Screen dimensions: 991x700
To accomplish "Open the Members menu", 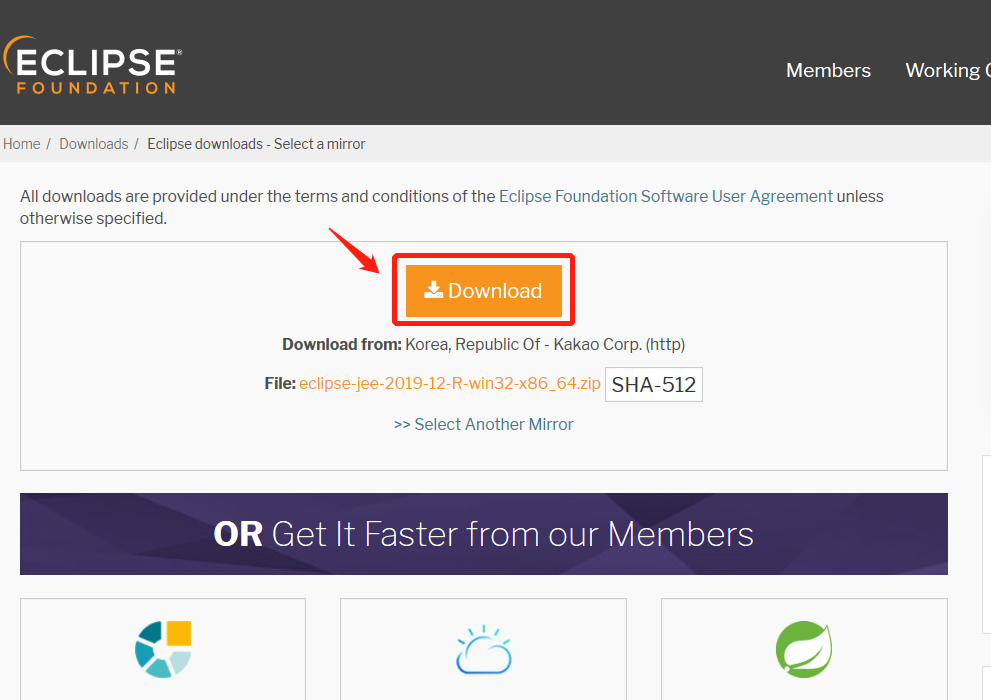I will pos(828,70).
